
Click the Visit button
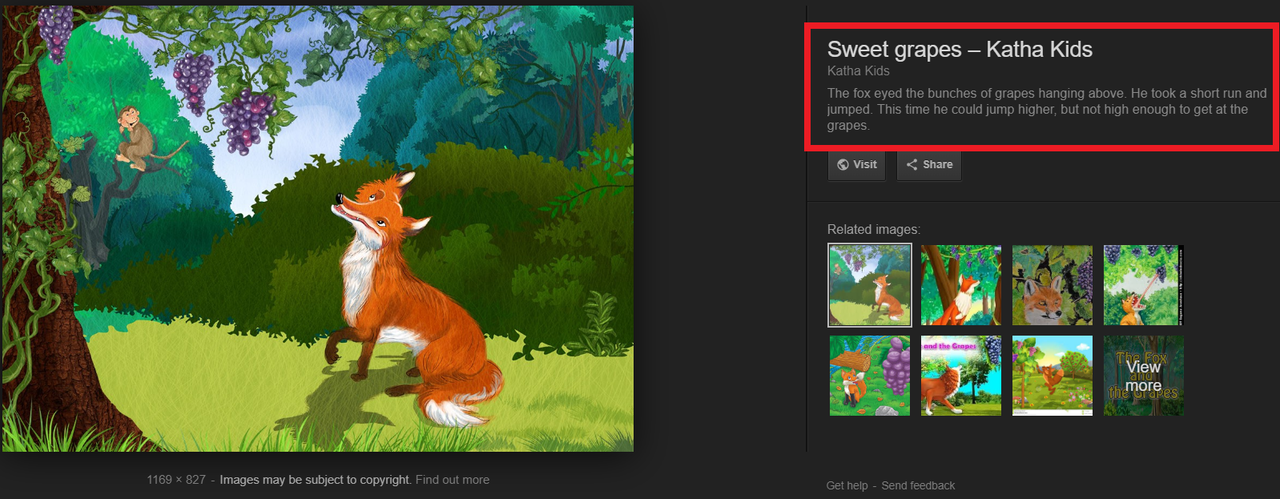point(856,165)
